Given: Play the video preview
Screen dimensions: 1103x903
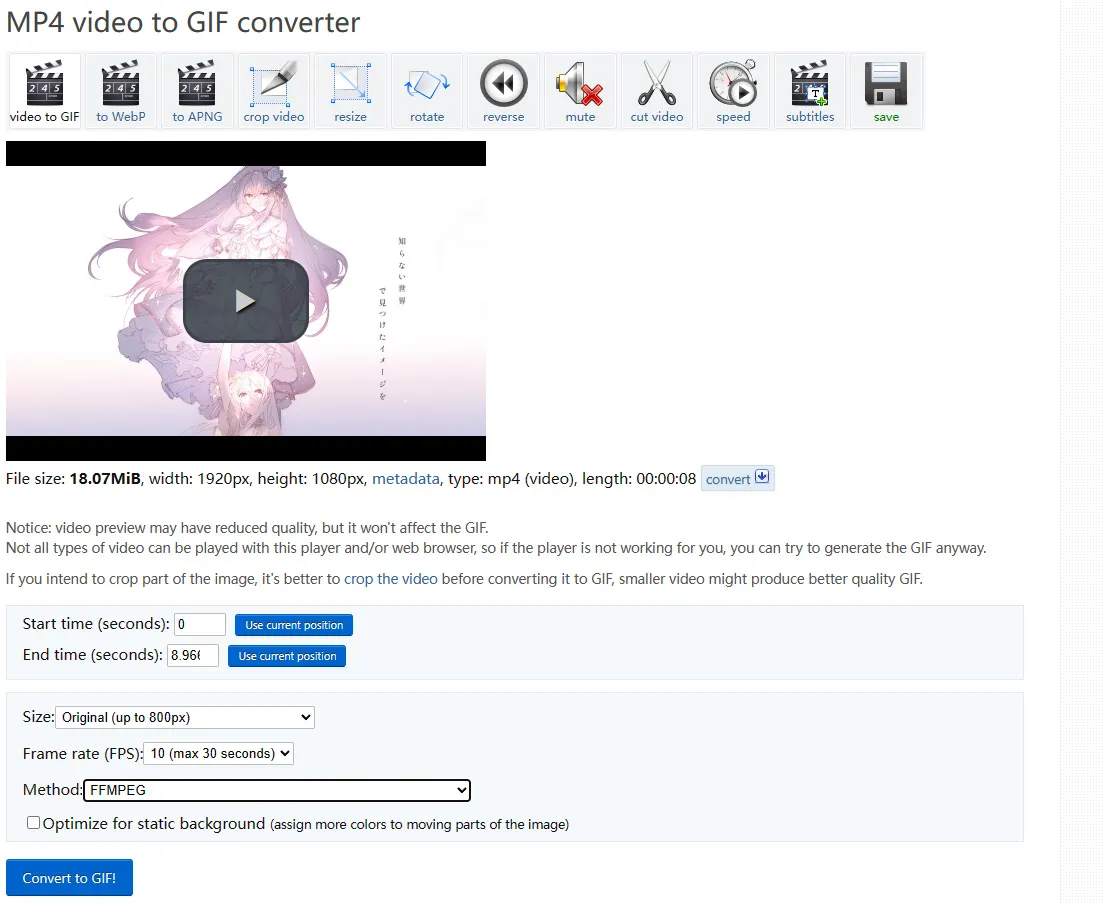Looking at the screenshot, I should (246, 301).
